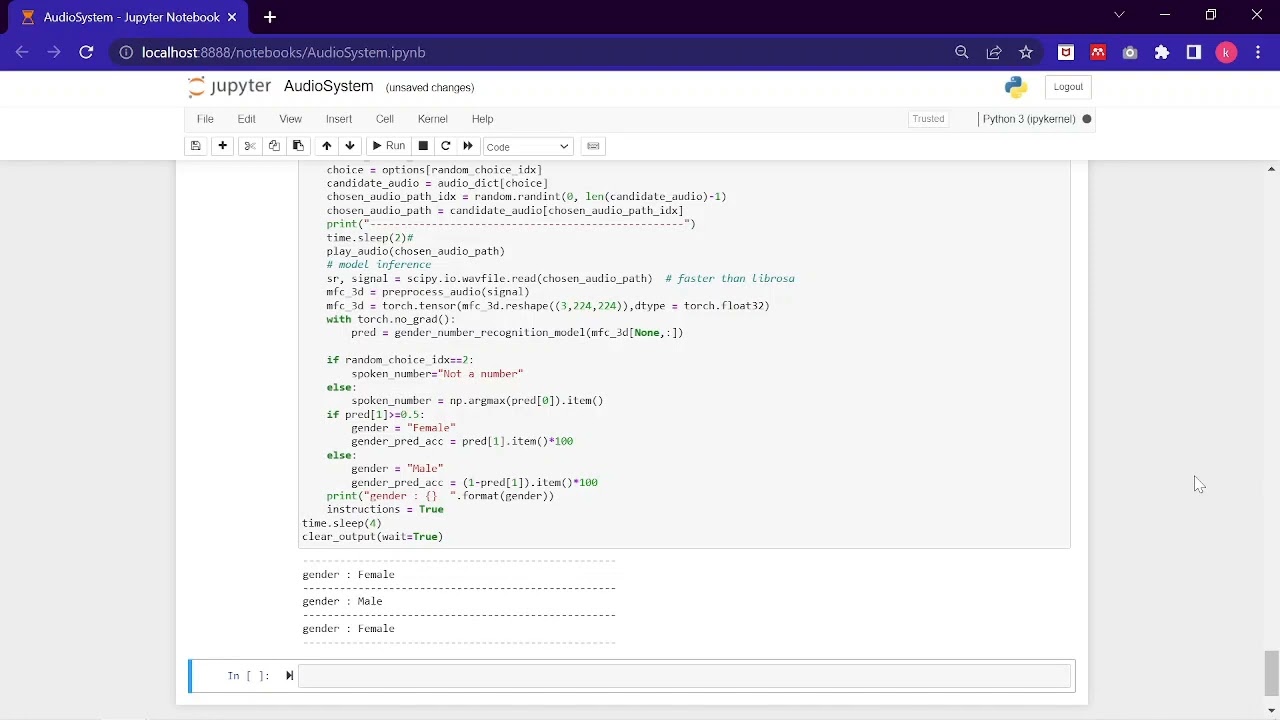Copy selected cells icon
1280x720 pixels.
[274, 146]
